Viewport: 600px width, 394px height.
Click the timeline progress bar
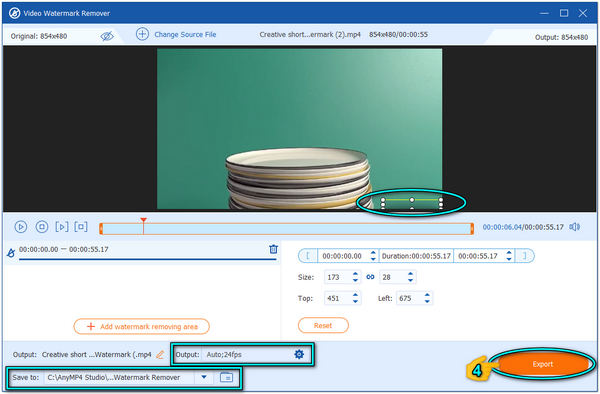tap(286, 229)
